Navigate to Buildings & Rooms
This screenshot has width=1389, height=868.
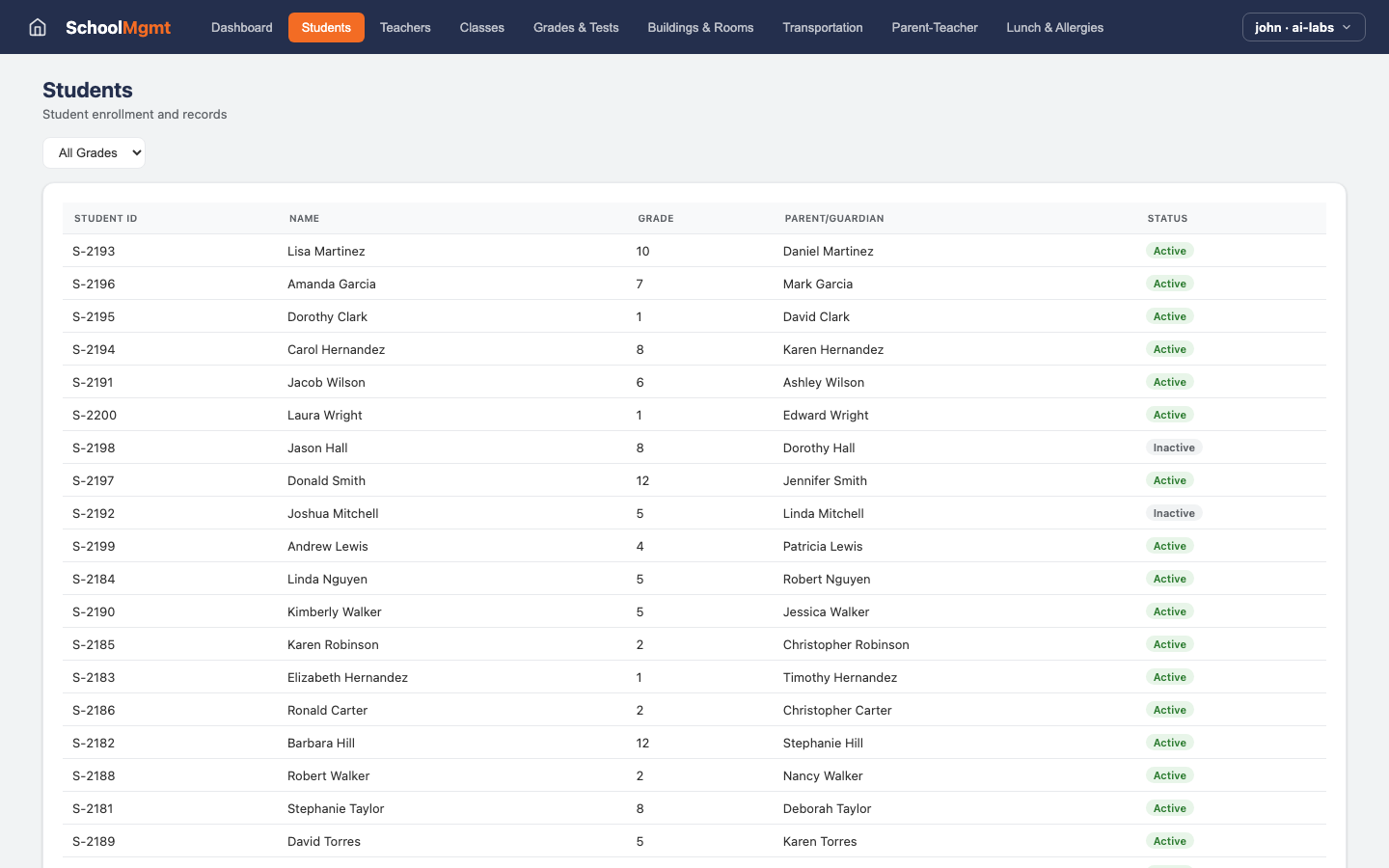pos(700,27)
